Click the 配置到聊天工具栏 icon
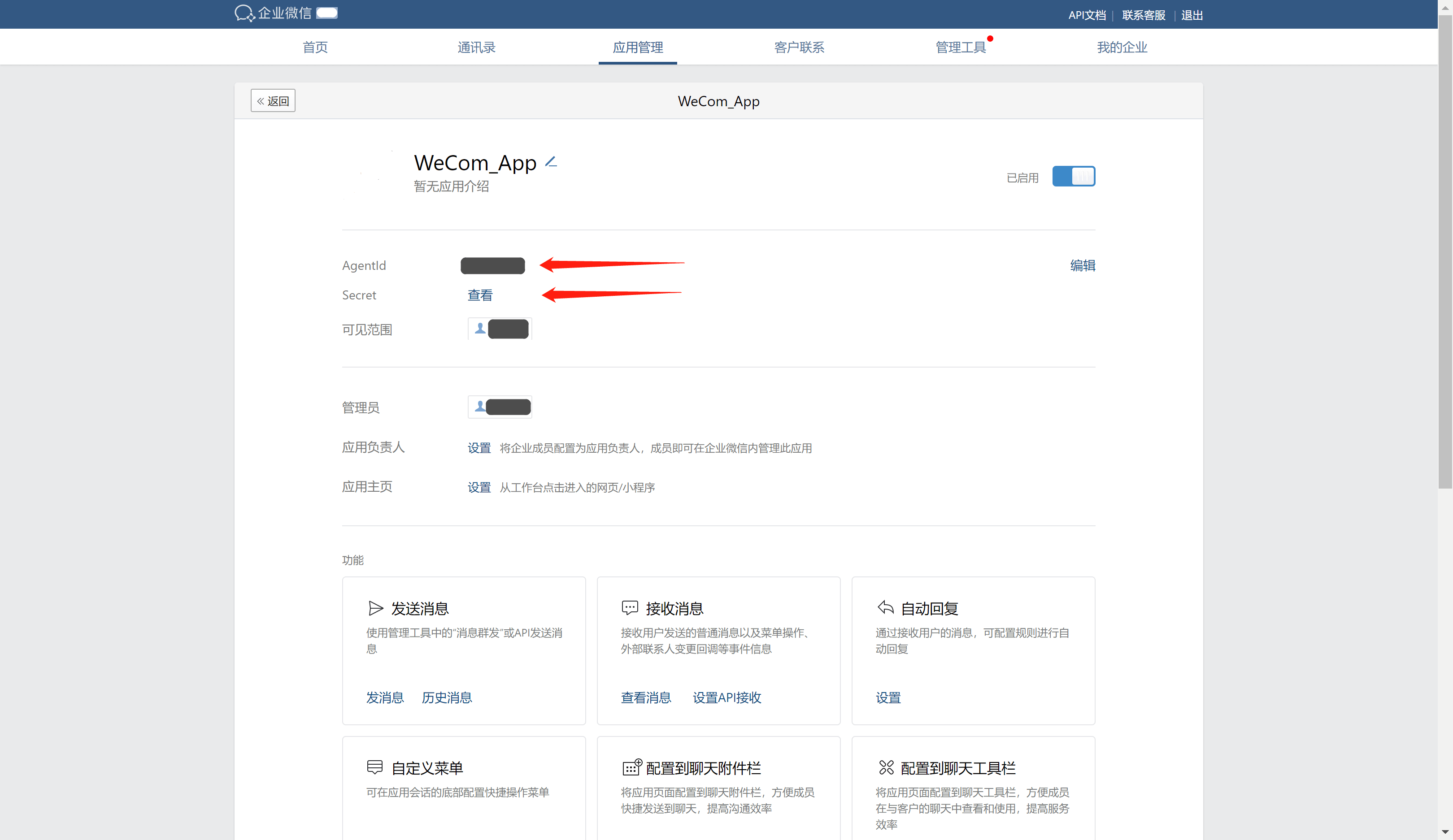This screenshot has width=1453, height=840. (886, 767)
